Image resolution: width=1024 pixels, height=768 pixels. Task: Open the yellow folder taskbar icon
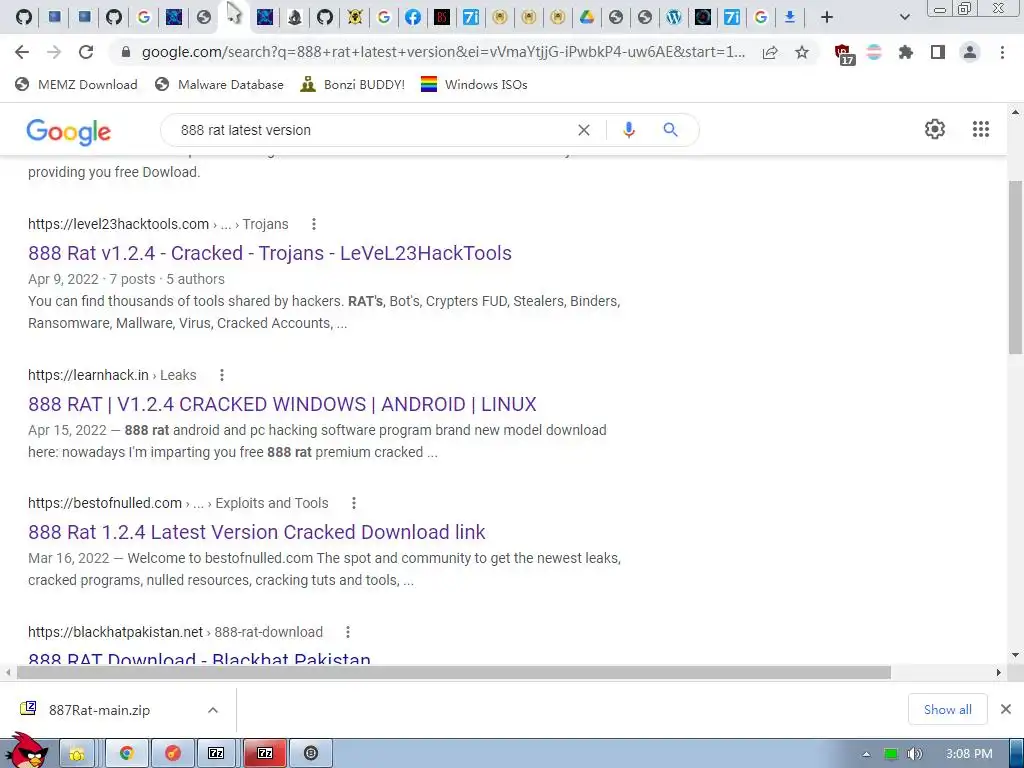point(77,753)
